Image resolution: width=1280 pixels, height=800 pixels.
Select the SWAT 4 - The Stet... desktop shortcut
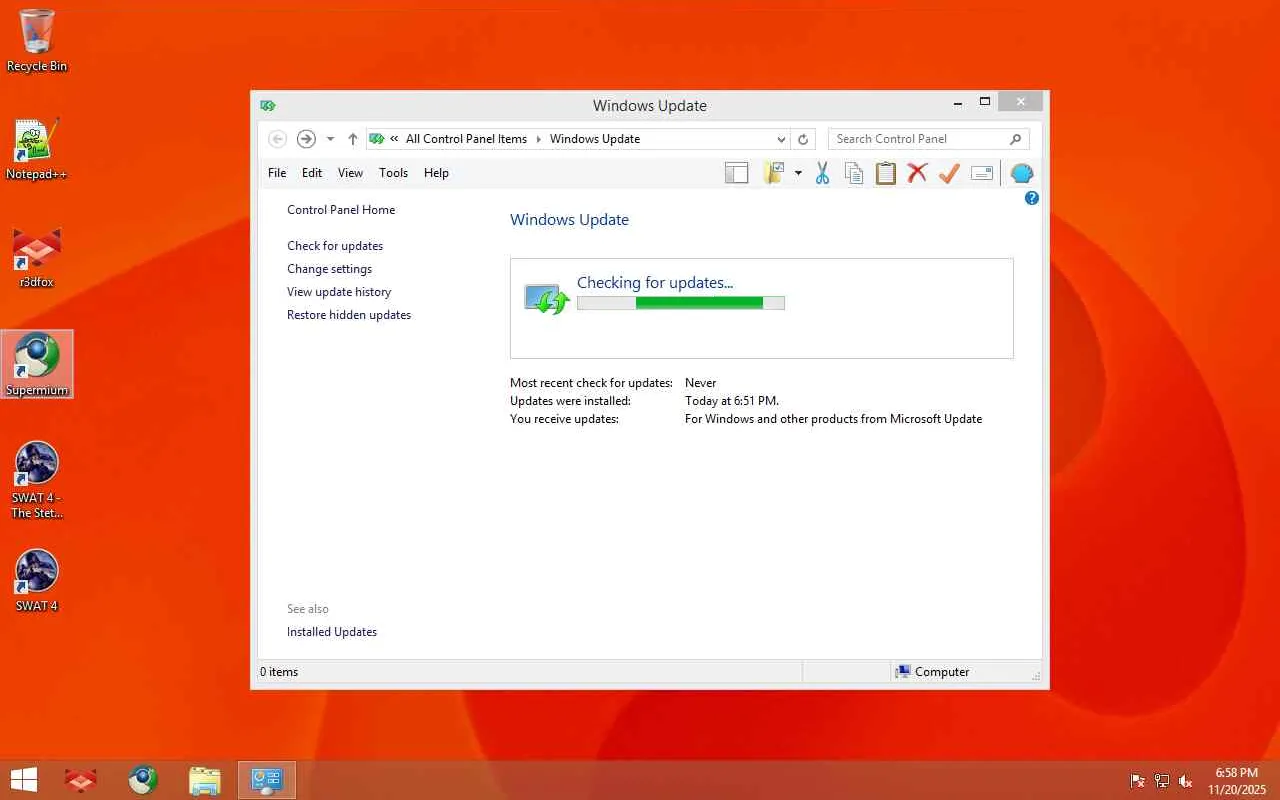pos(37,480)
